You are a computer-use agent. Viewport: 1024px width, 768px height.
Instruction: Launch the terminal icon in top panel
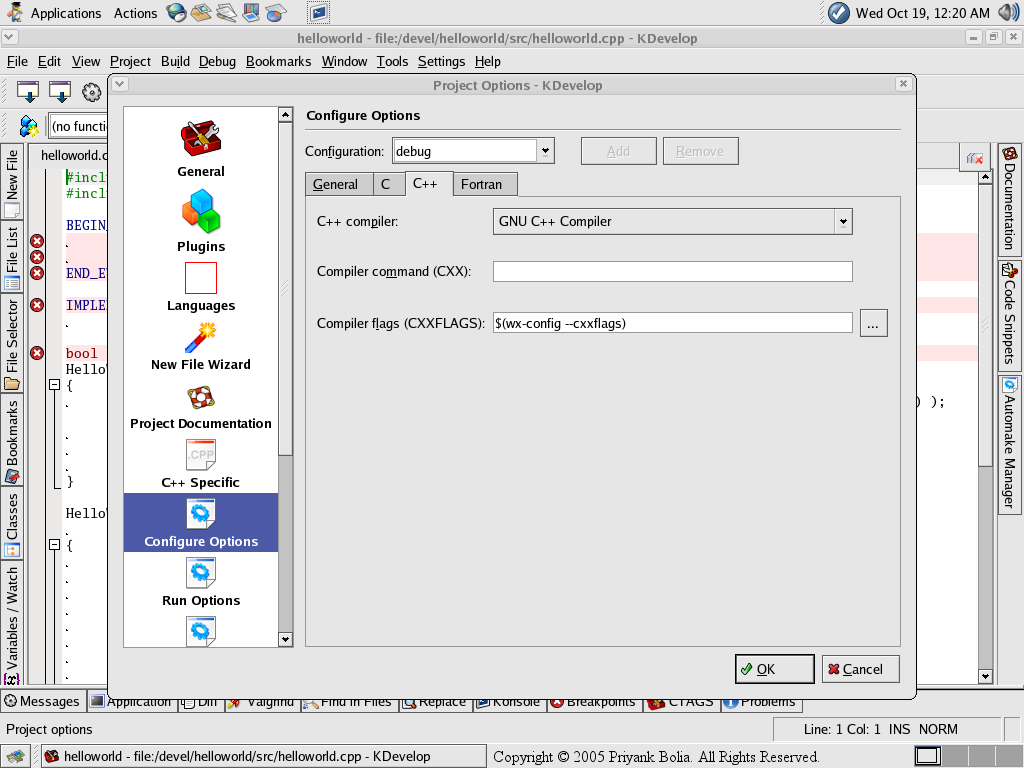pyautogui.click(x=318, y=12)
